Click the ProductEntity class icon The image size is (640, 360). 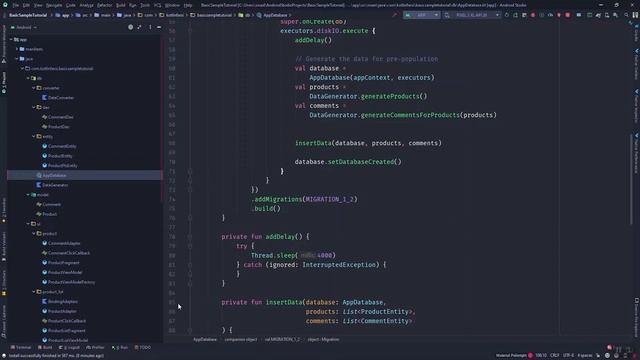click(44, 156)
